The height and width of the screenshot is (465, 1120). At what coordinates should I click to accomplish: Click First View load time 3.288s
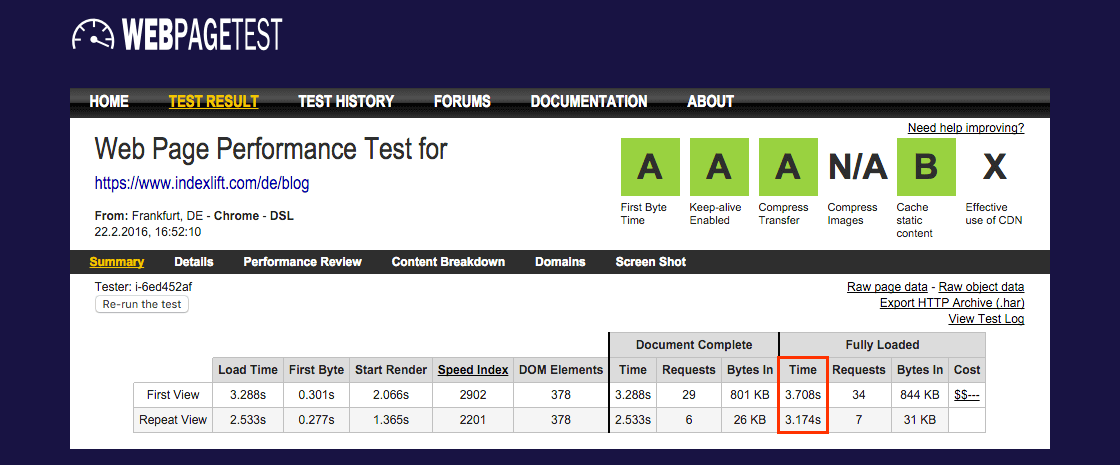(248, 395)
